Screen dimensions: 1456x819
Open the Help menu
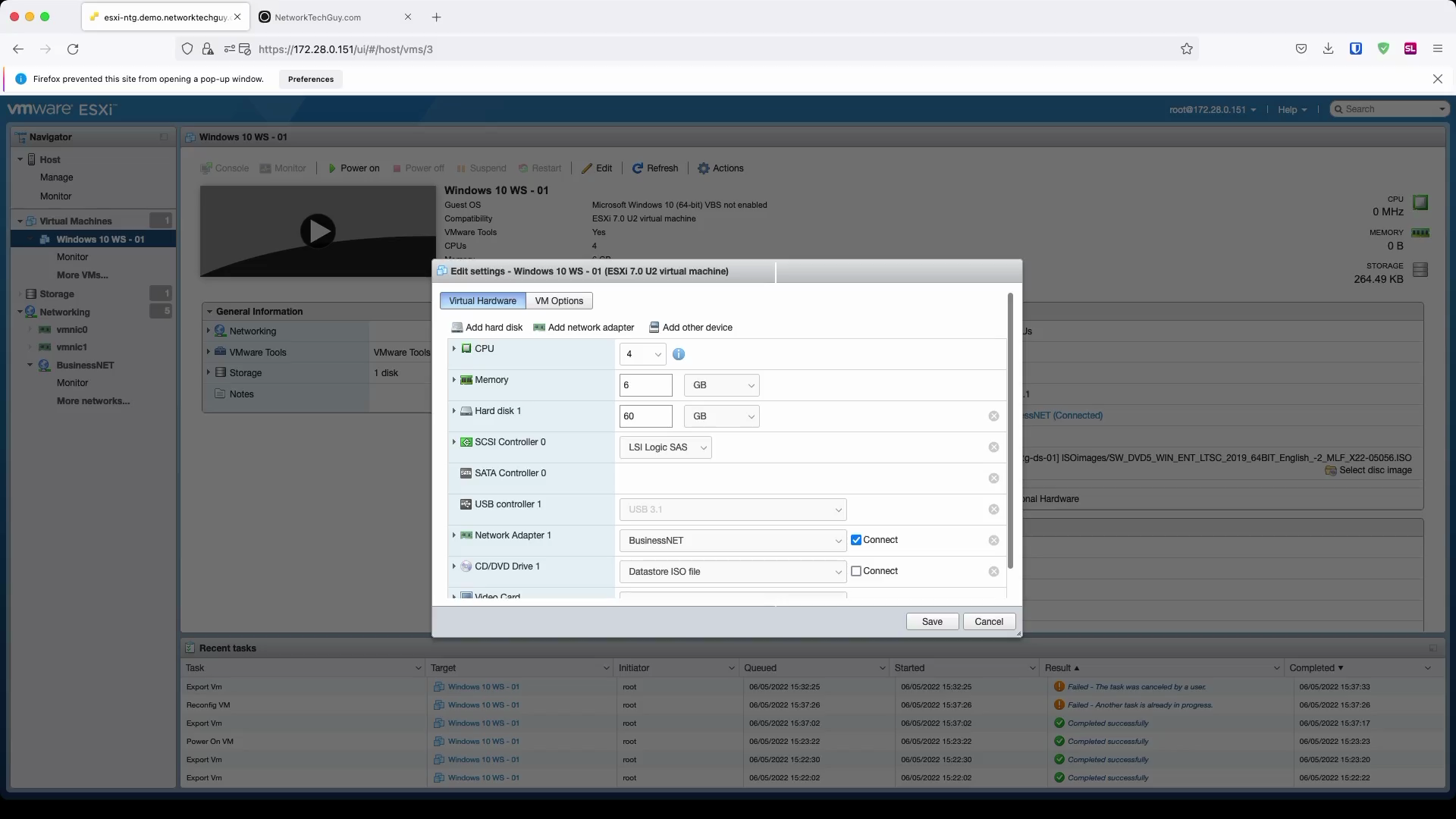pos(1292,109)
